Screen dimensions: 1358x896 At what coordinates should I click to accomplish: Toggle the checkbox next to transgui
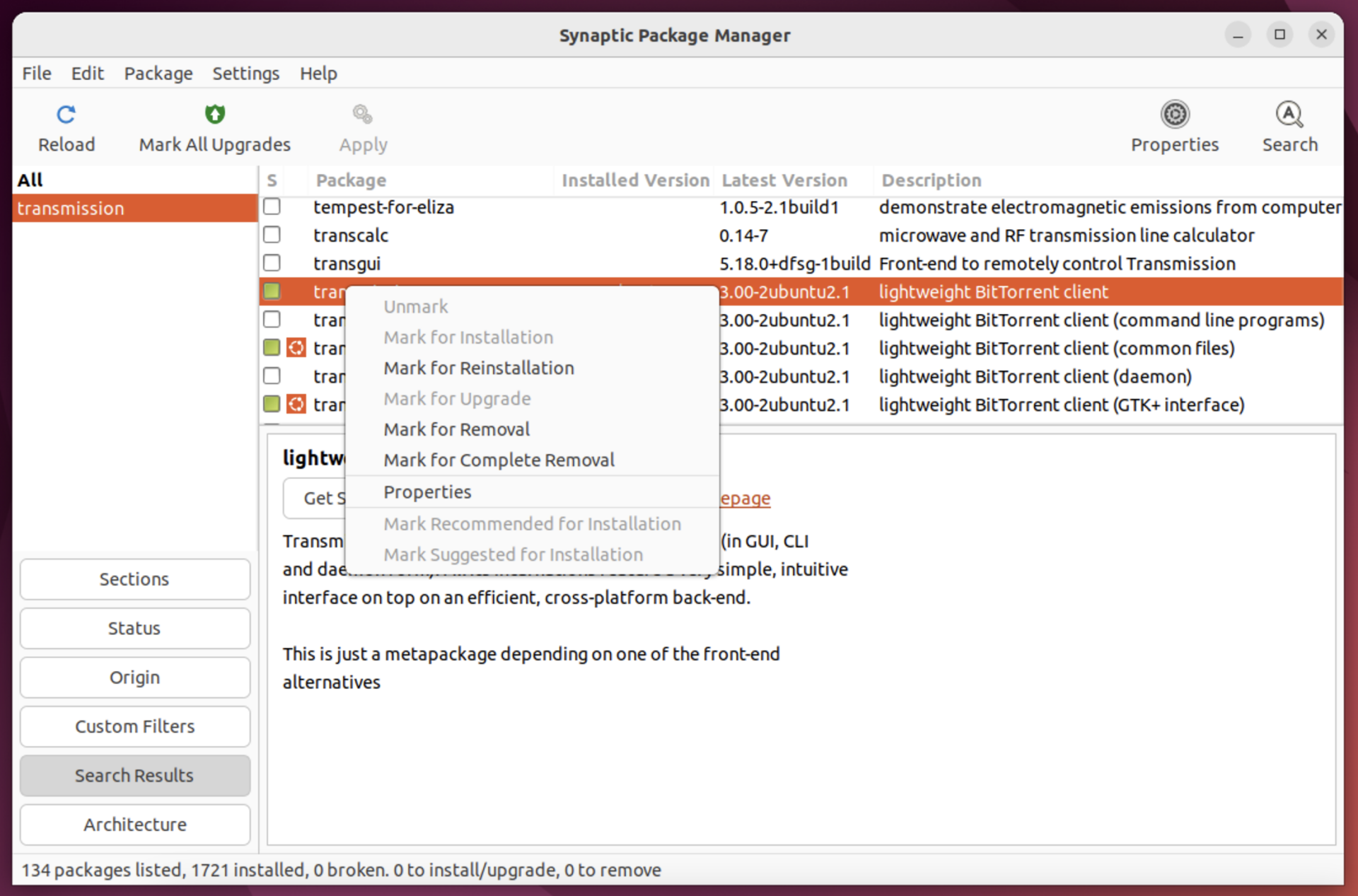pyautogui.click(x=272, y=262)
